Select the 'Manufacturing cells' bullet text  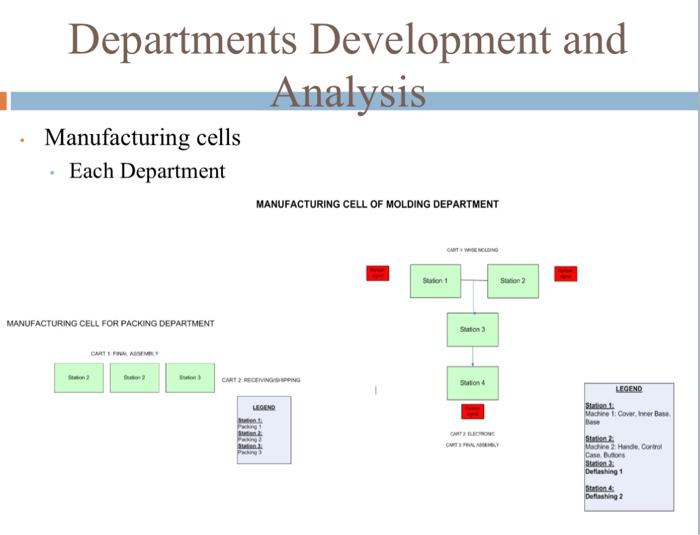tap(142, 137)
